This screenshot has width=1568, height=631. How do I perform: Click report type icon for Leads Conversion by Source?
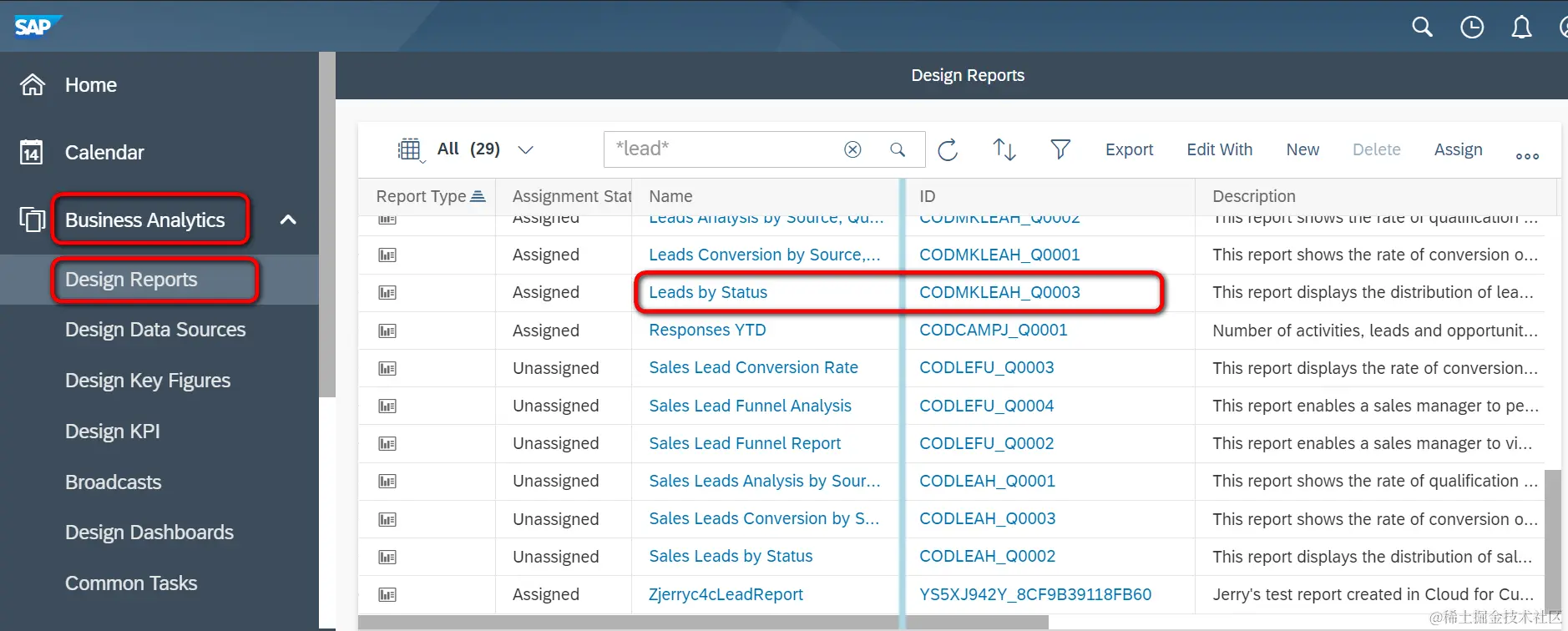coord(387,255)
